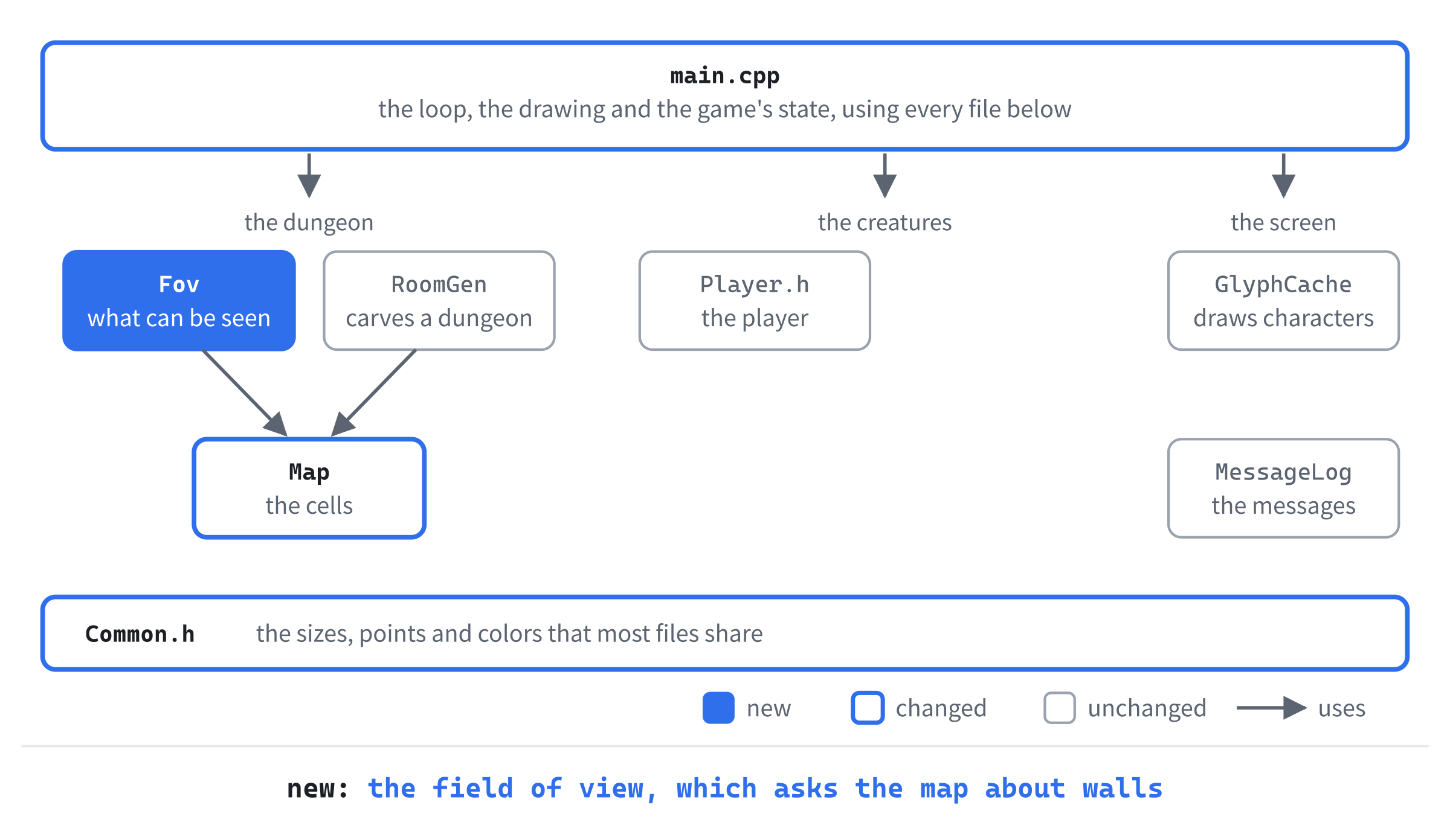Click the dungeon group label
This screenshot has height=840, width=1450.
[x=309, y=223]
